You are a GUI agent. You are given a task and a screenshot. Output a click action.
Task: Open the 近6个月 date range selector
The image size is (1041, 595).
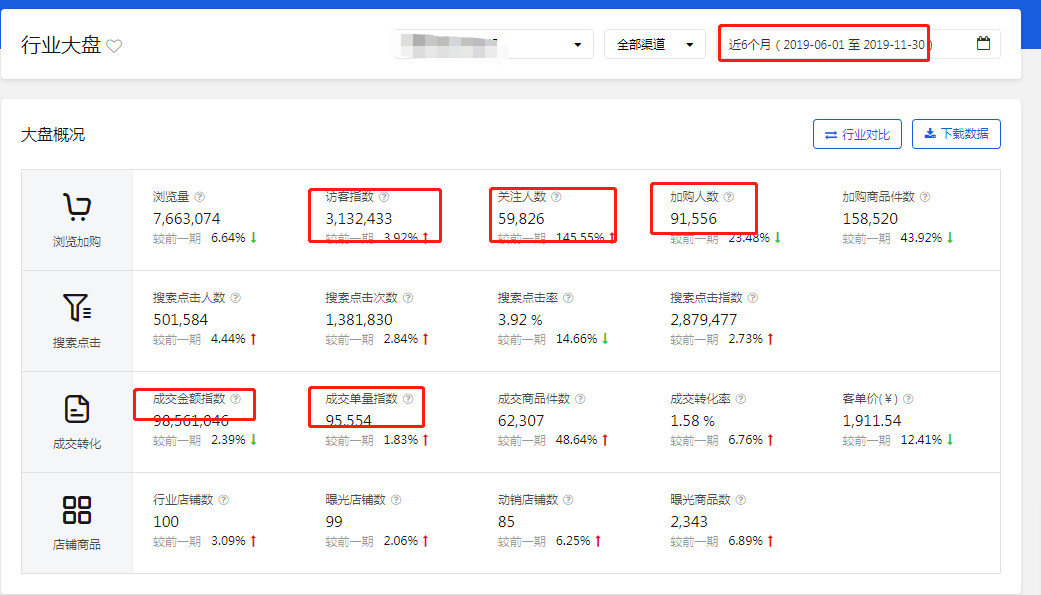point(845,45)
